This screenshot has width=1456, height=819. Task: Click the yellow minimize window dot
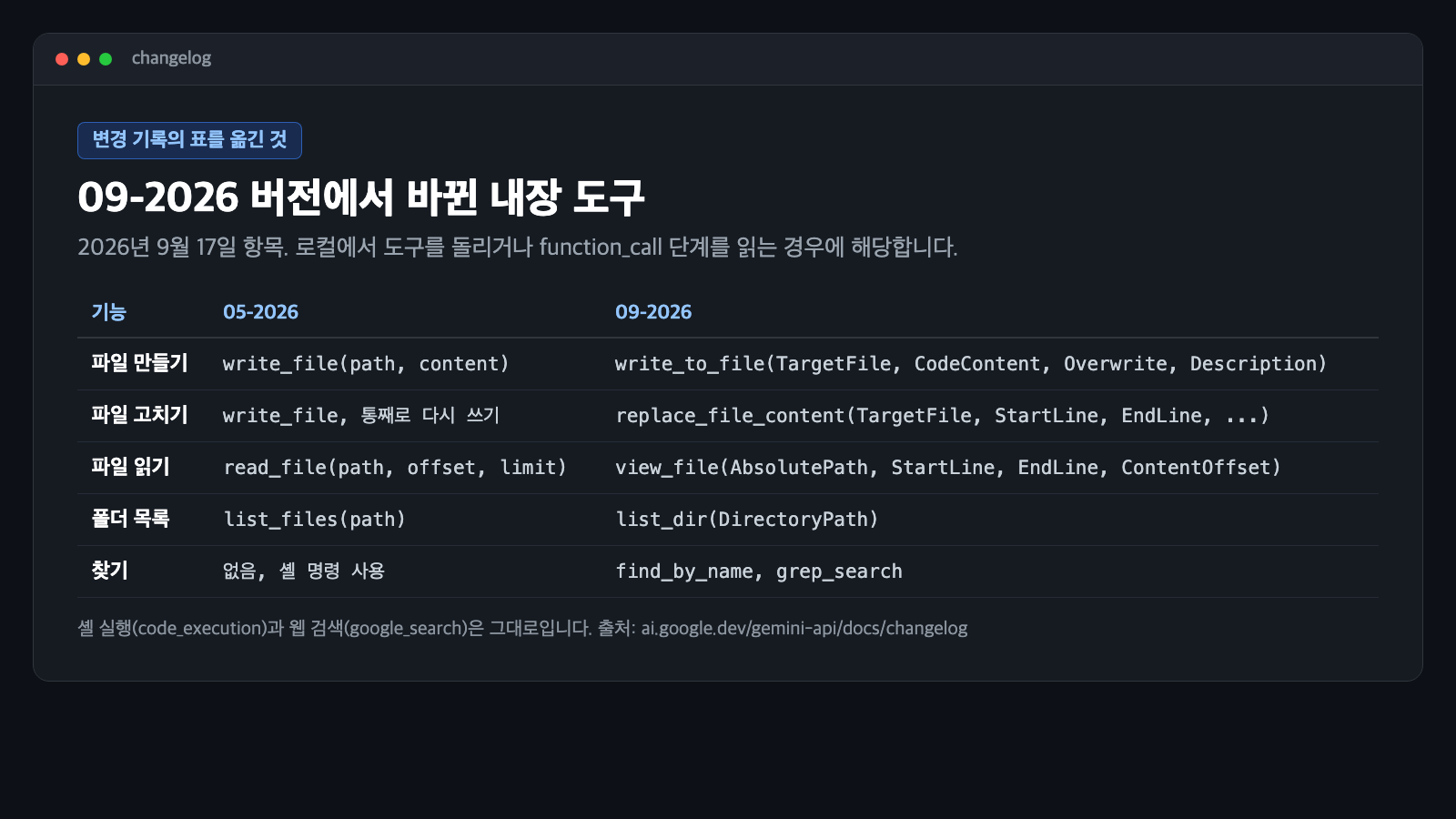point(84,59)
